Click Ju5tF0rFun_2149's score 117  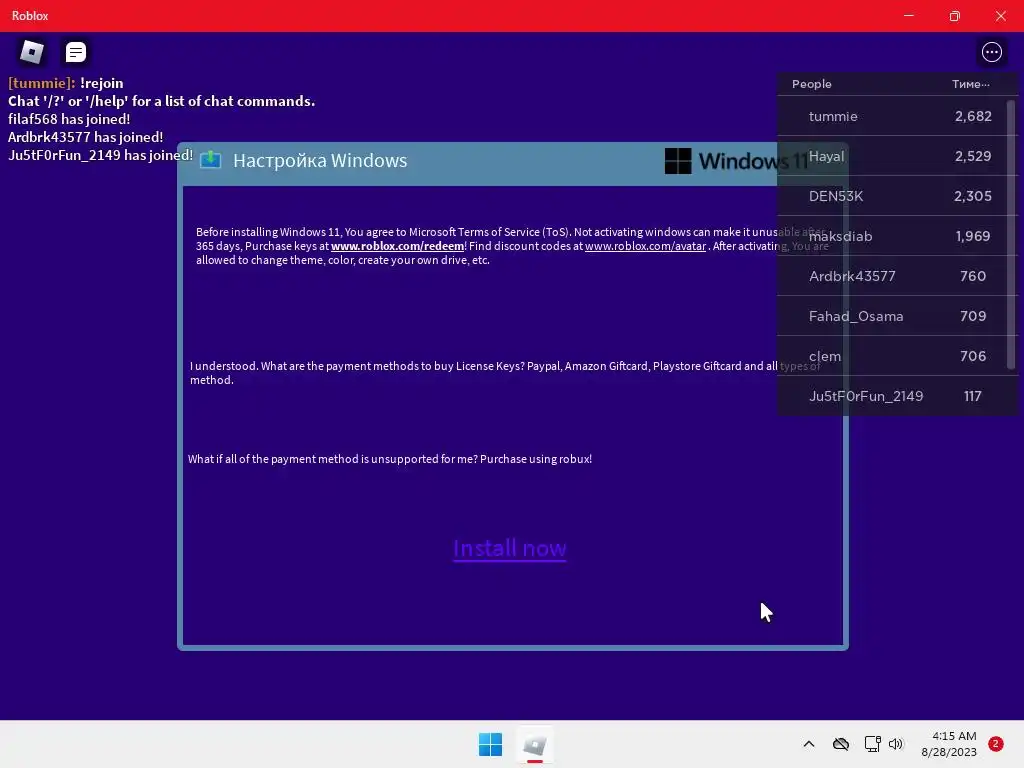tap(972, 396)
